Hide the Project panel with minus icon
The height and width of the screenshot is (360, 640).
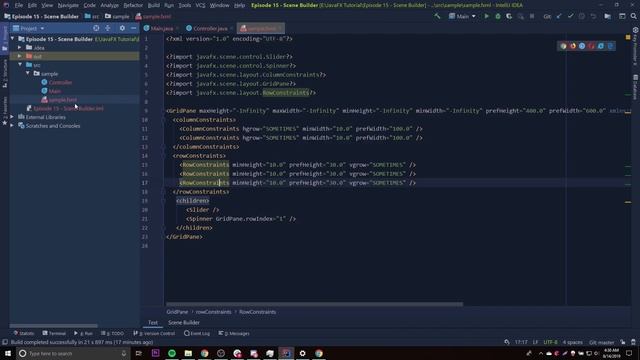coord(133,28)
